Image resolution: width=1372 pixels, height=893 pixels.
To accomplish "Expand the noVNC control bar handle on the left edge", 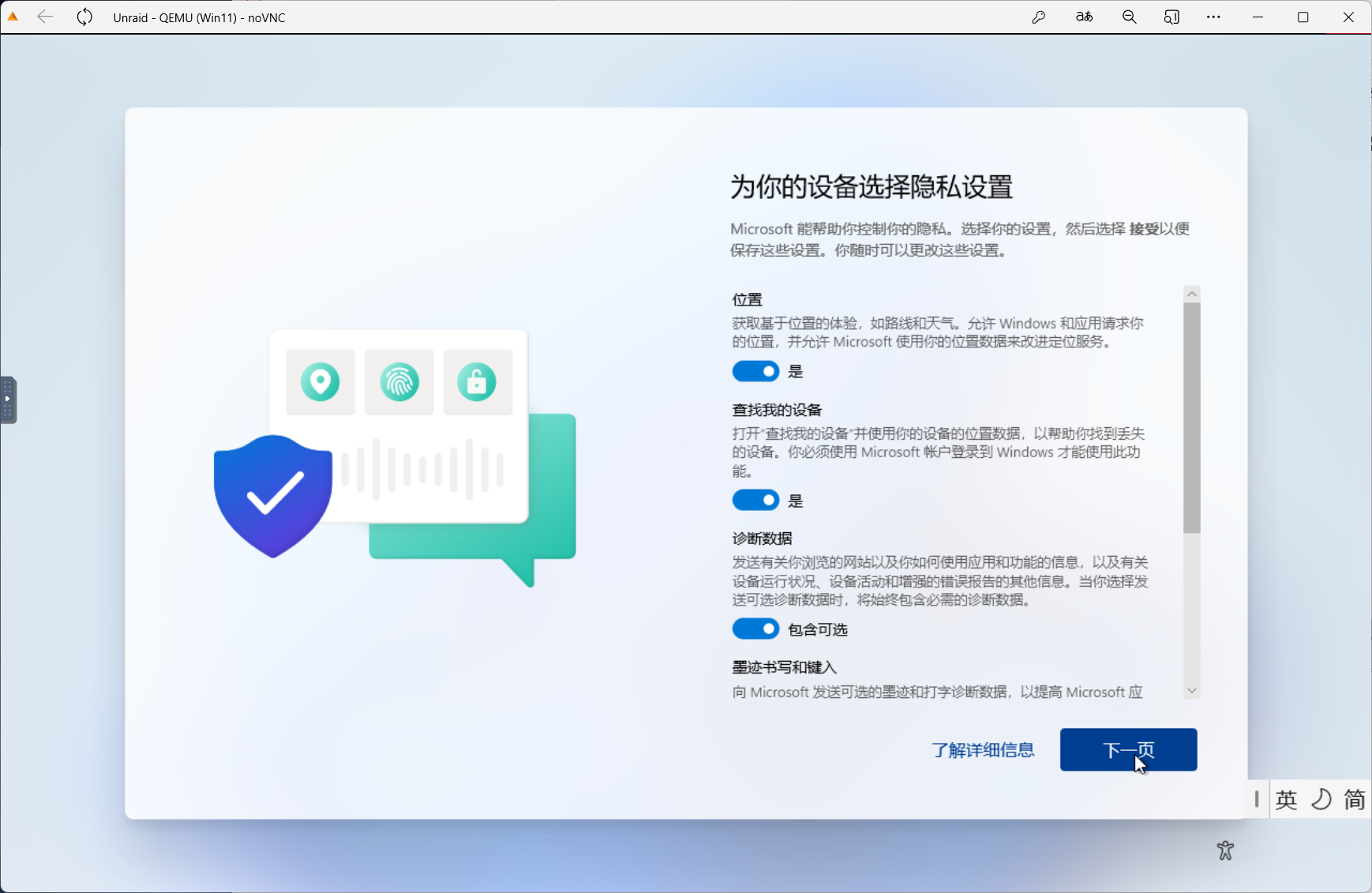I will pyautogui.click(x=8, y=400).
